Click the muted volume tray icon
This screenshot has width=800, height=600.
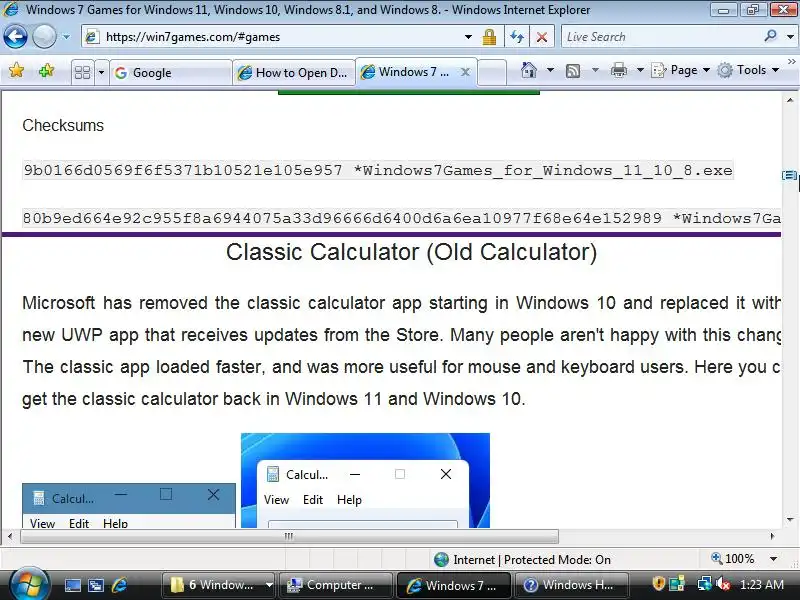click(x=722, y=584)
